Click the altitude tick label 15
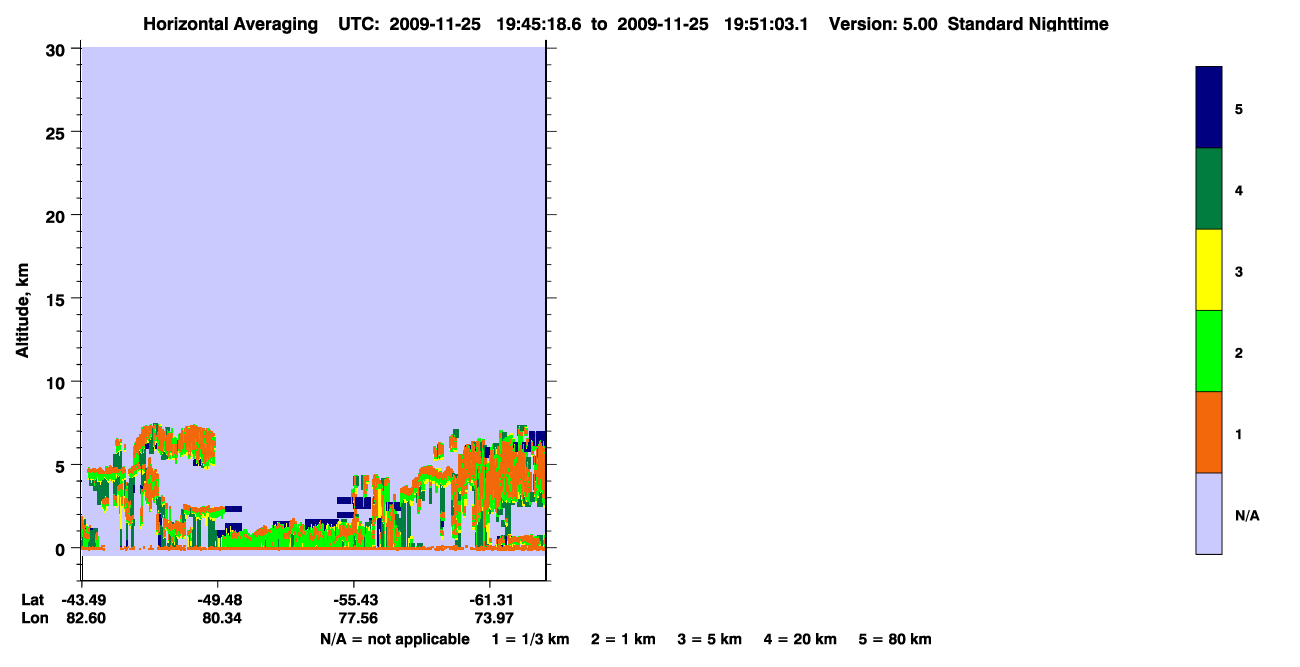The width and height of the screenshot is (1300, 667). coord(57,299)
